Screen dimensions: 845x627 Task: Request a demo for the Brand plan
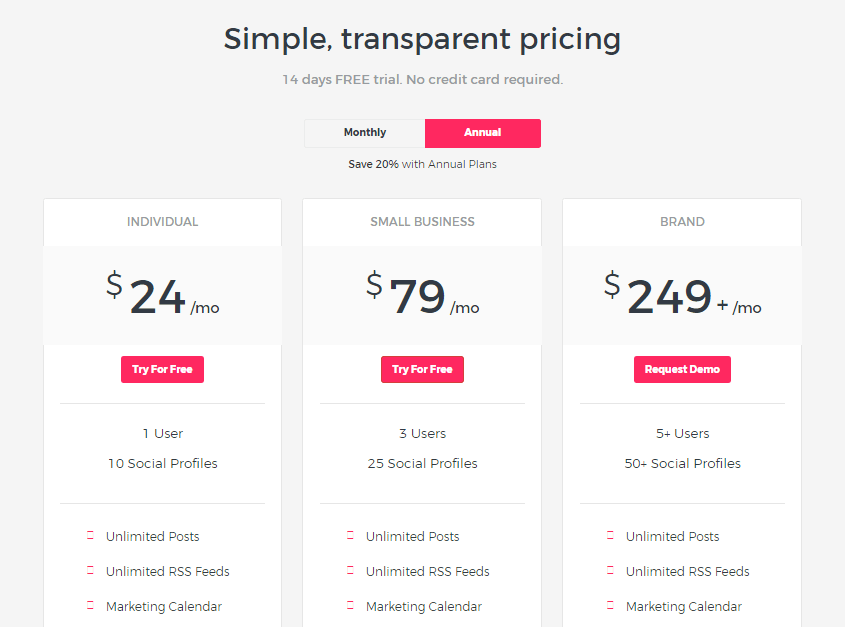pyautogui.click(x=682, y=370)
